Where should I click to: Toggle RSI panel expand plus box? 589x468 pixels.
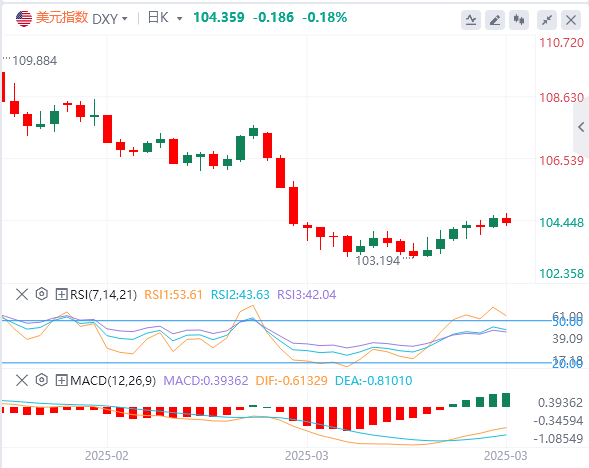point(61,294)
